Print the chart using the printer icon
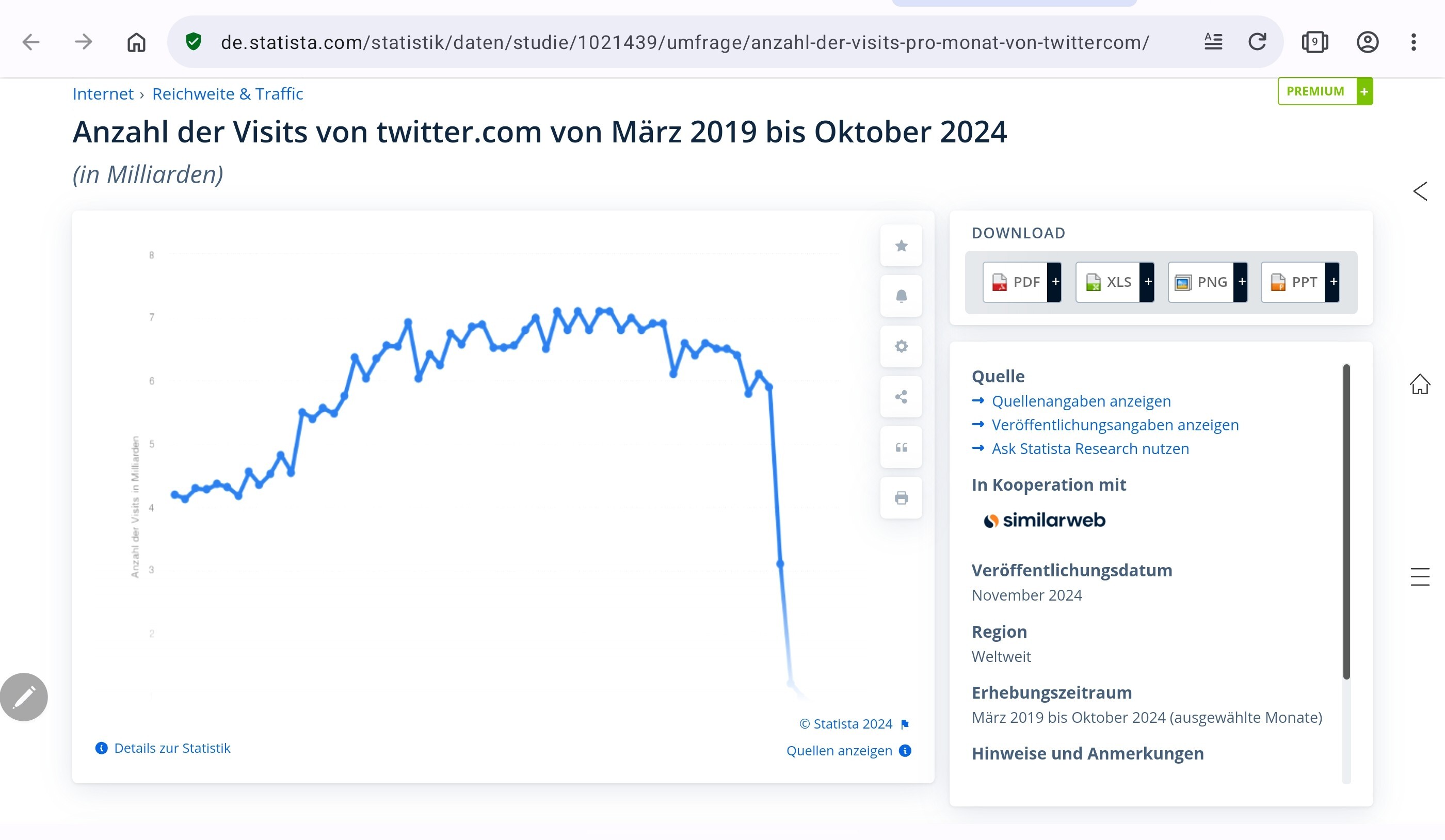This screenshot has width=1445, height=840. (x=901, y=498)
